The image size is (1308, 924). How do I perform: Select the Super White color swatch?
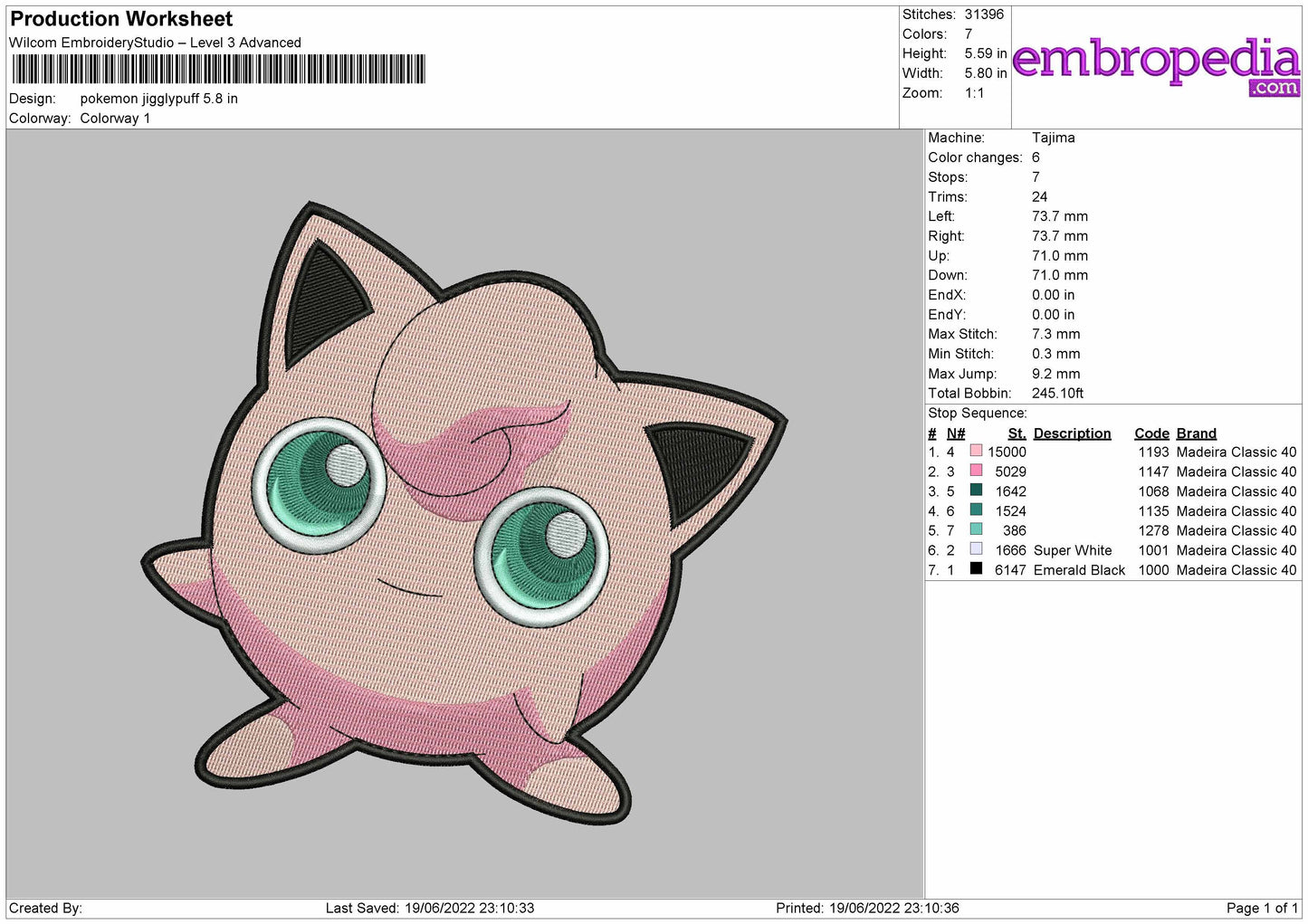tap(976, 549)
